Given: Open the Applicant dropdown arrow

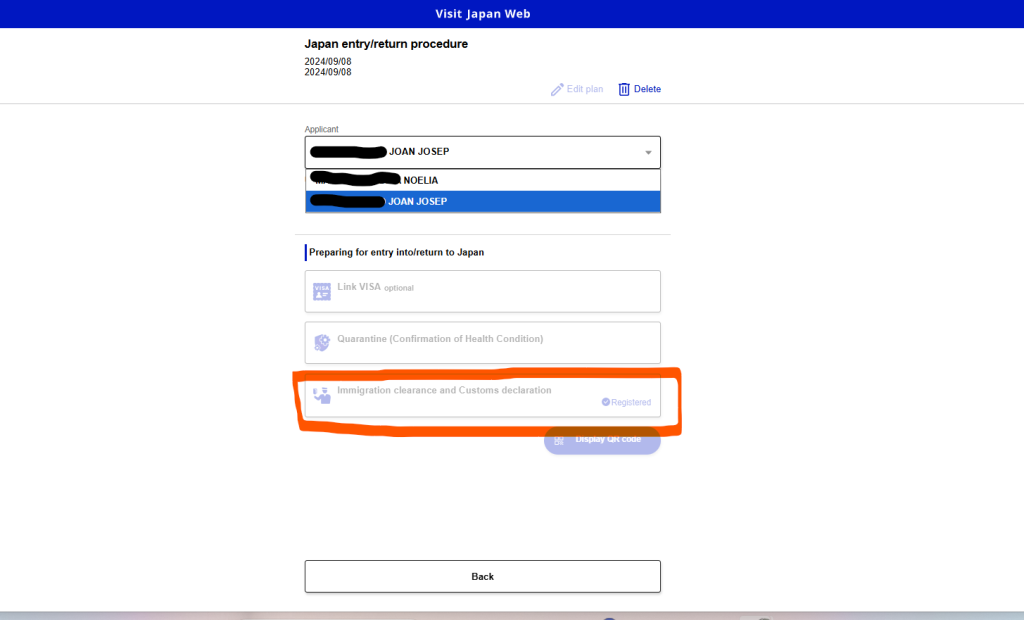Looking at the screenshot, I should click(648, 152).
